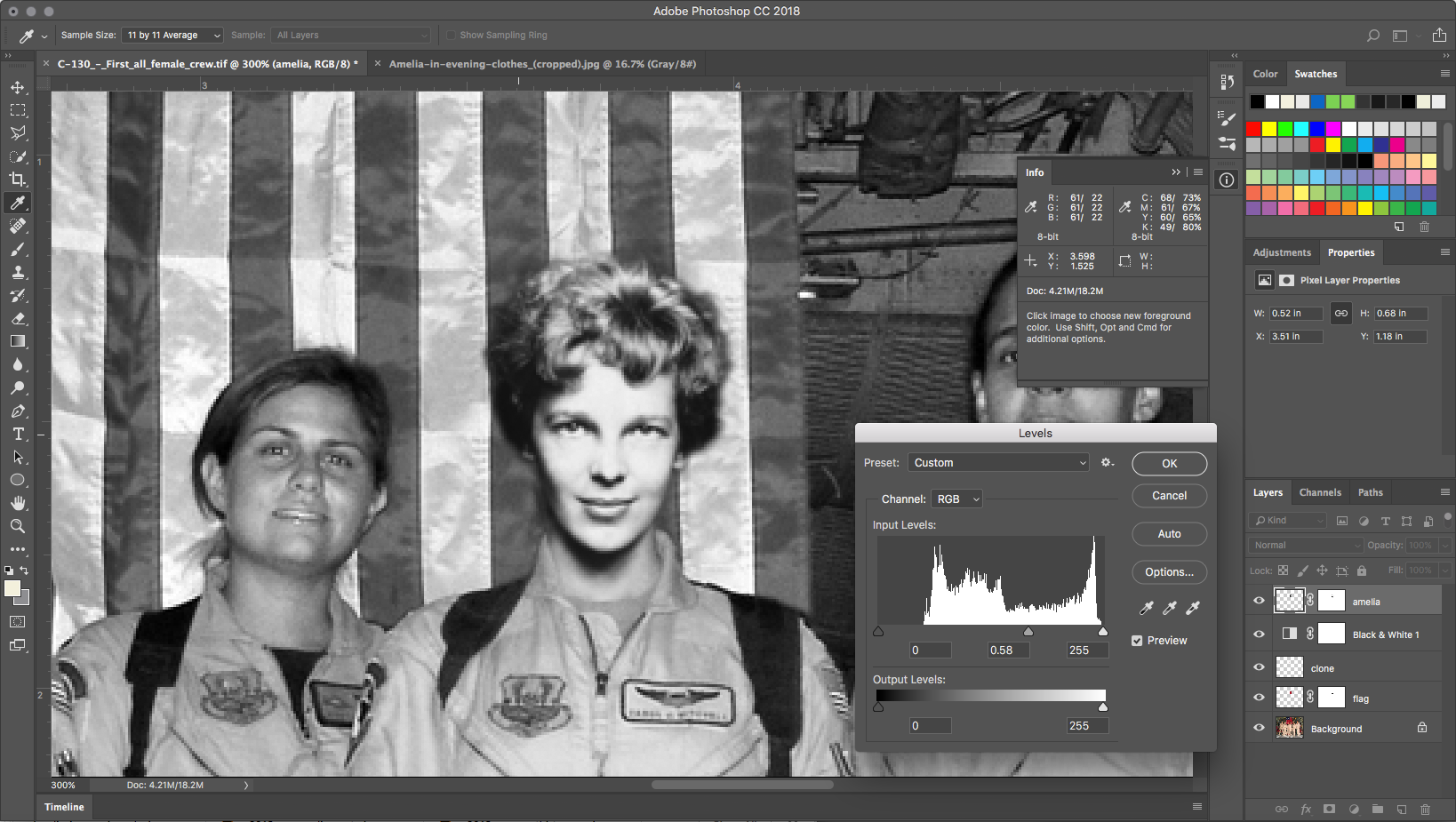
Task: Switch to the Channels tab
Action: (1319, 492)
